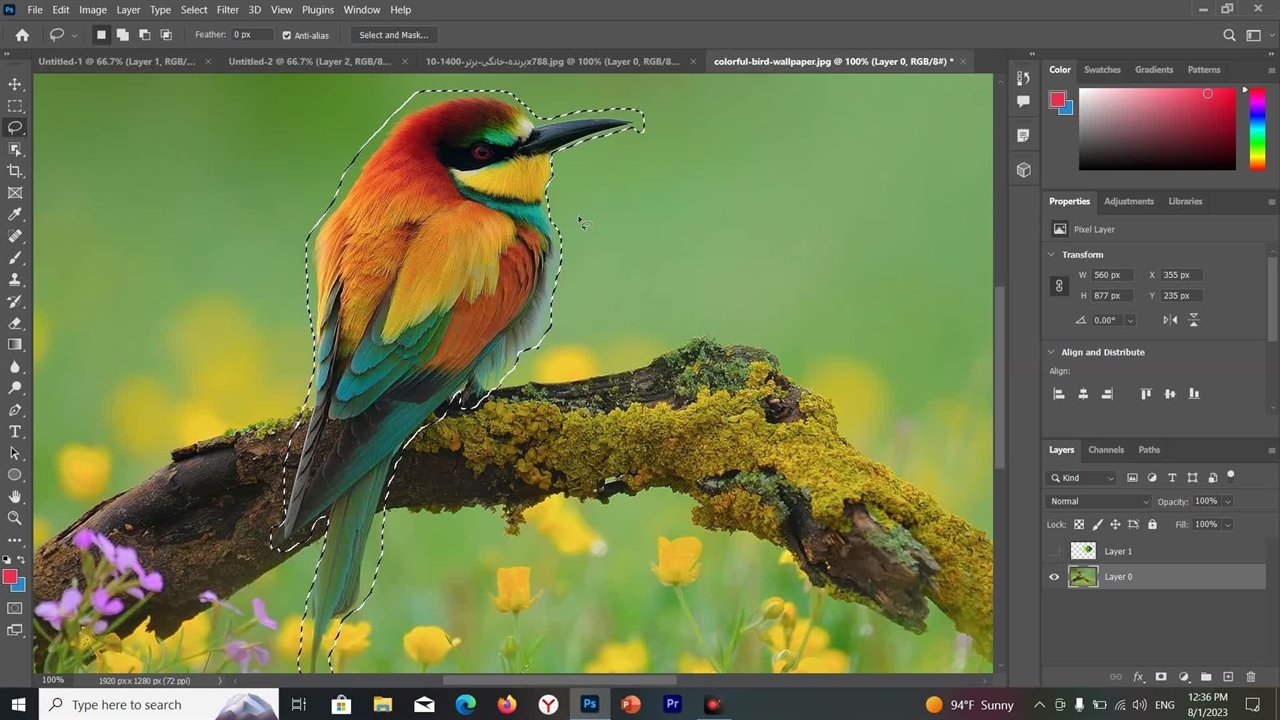The image size is (1280, 720).
Task: Open the Filter menu
Action: [227, 10]
